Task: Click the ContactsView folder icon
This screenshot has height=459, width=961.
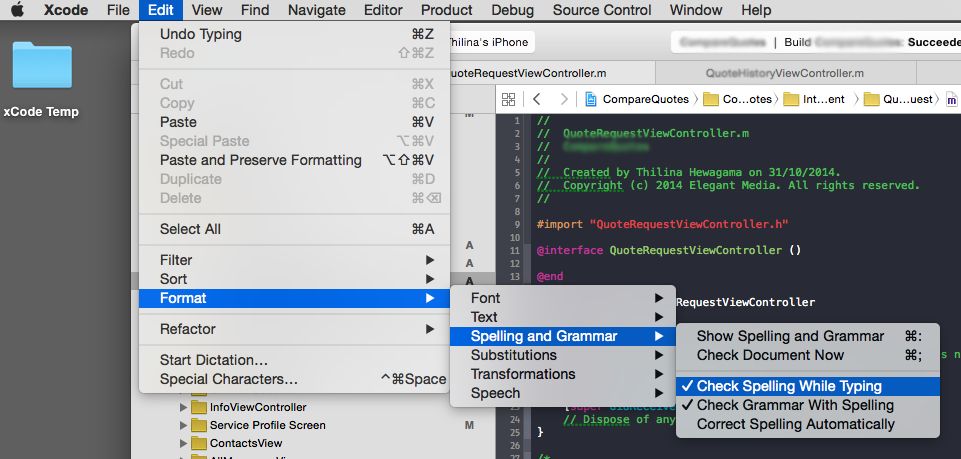Action: pos(199,443)
